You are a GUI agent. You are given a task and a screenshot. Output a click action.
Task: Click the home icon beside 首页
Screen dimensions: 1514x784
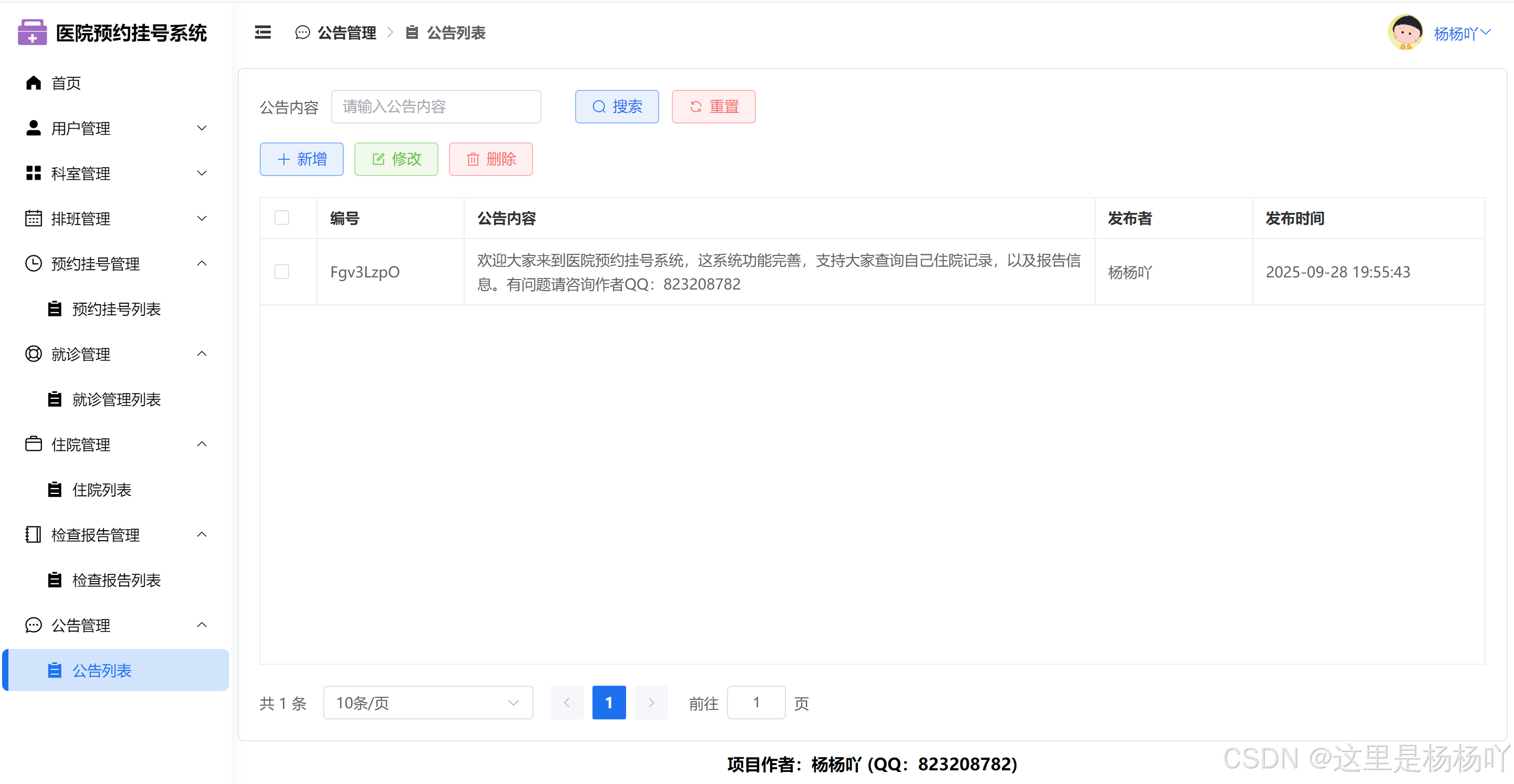click(x=34, y=83)
